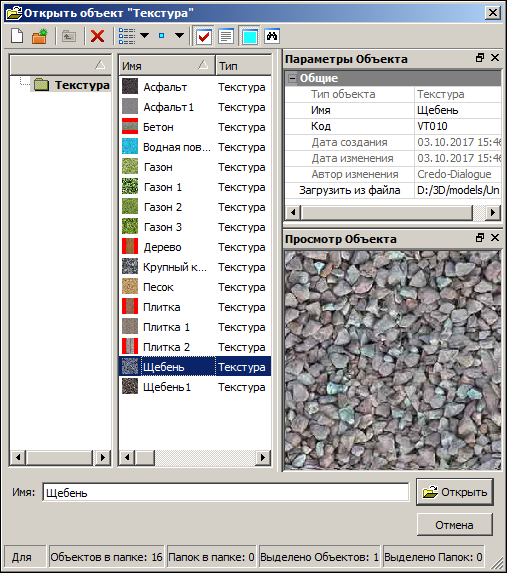Float the Параметры Объекта panel
The image size is (507, 573).
pyautogui.click(x=480, y=58)
